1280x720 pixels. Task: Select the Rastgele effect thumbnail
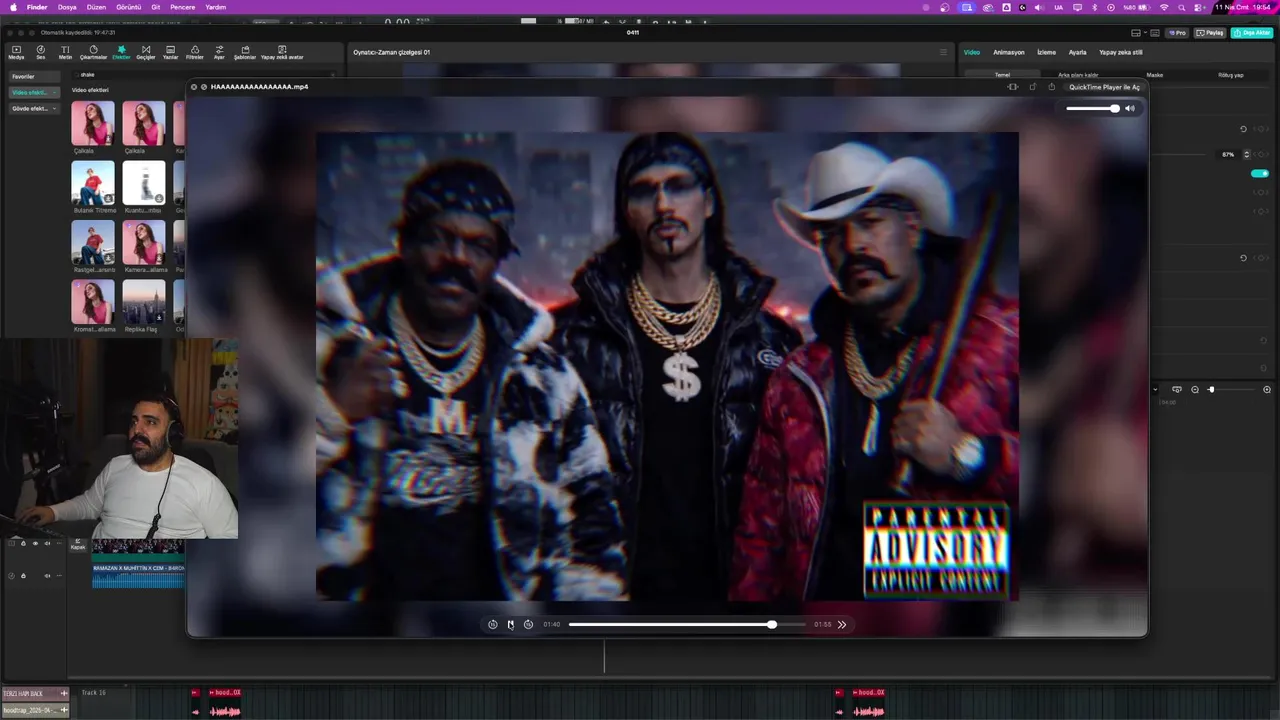tap(93, 243)
